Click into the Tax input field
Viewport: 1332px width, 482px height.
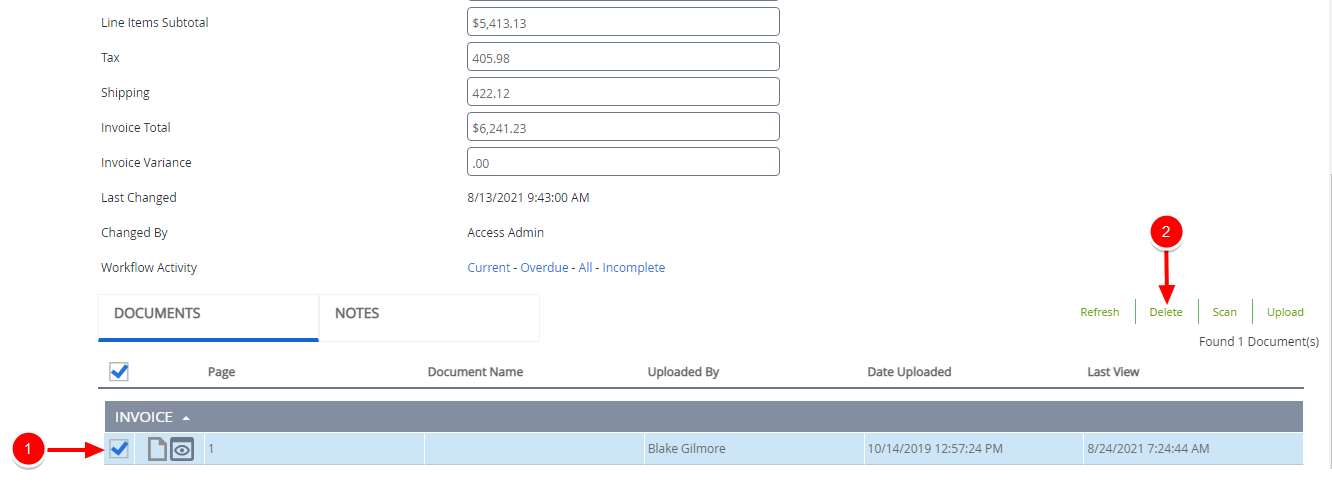click(623, 57)
